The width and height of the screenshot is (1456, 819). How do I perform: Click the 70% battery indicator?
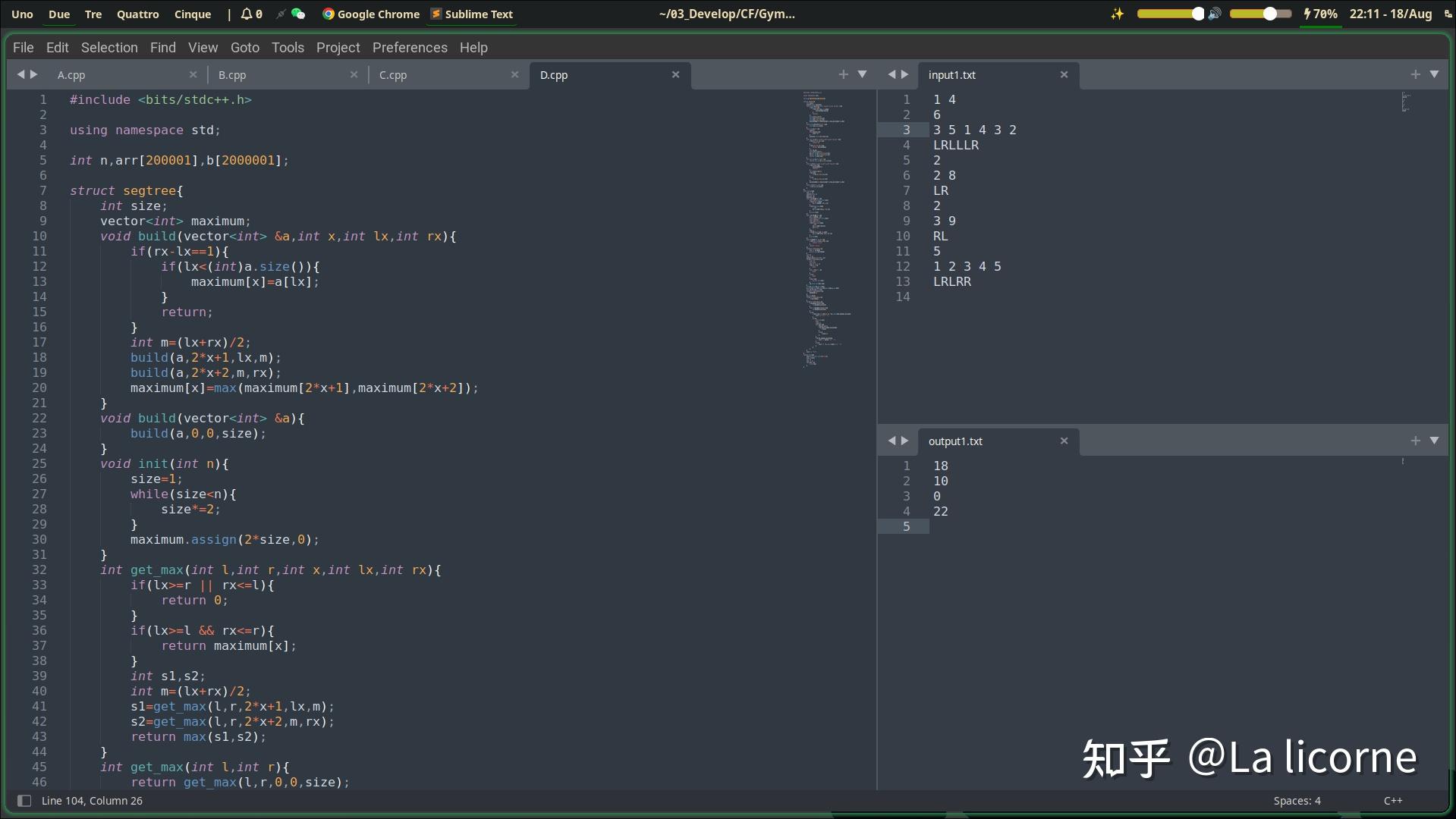1322,14
